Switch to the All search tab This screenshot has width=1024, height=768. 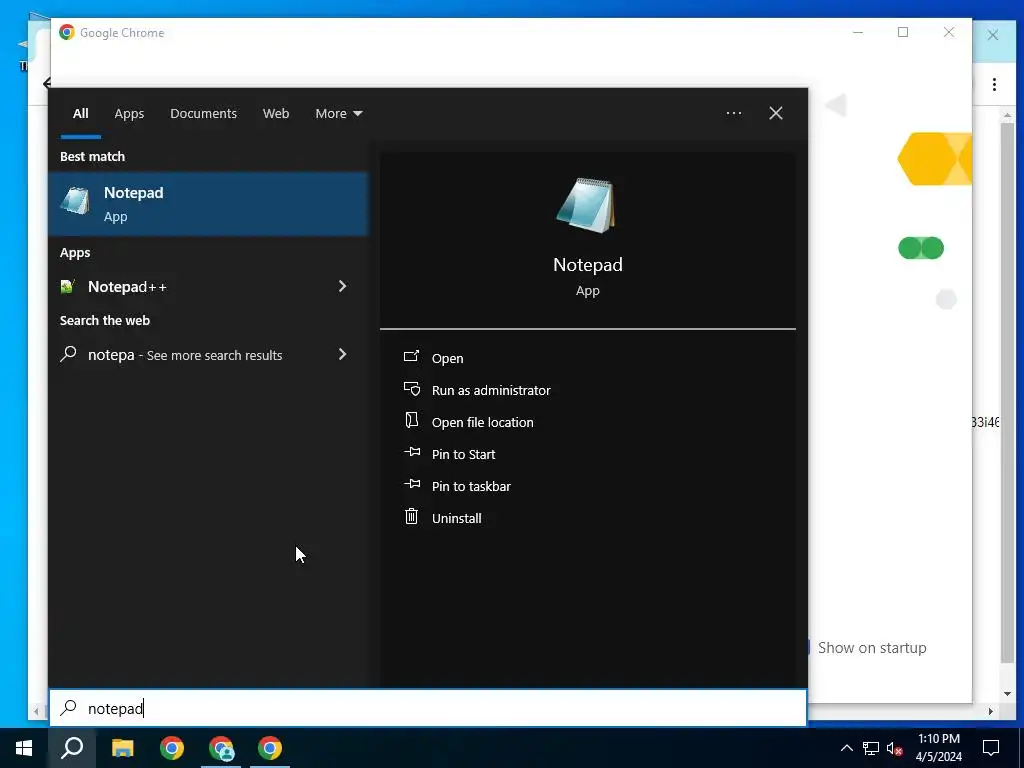[x=80, y=113]
